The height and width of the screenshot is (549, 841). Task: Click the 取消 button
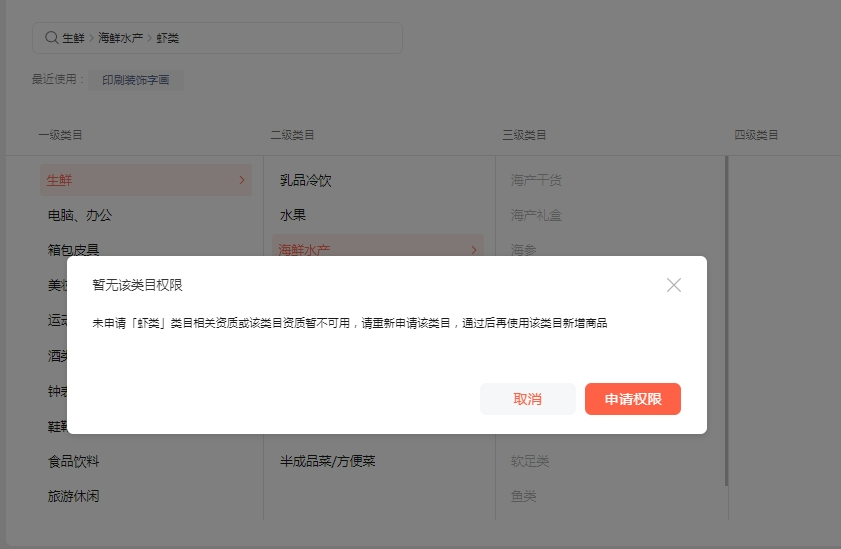pyautogui.click(x=528, y=399)
